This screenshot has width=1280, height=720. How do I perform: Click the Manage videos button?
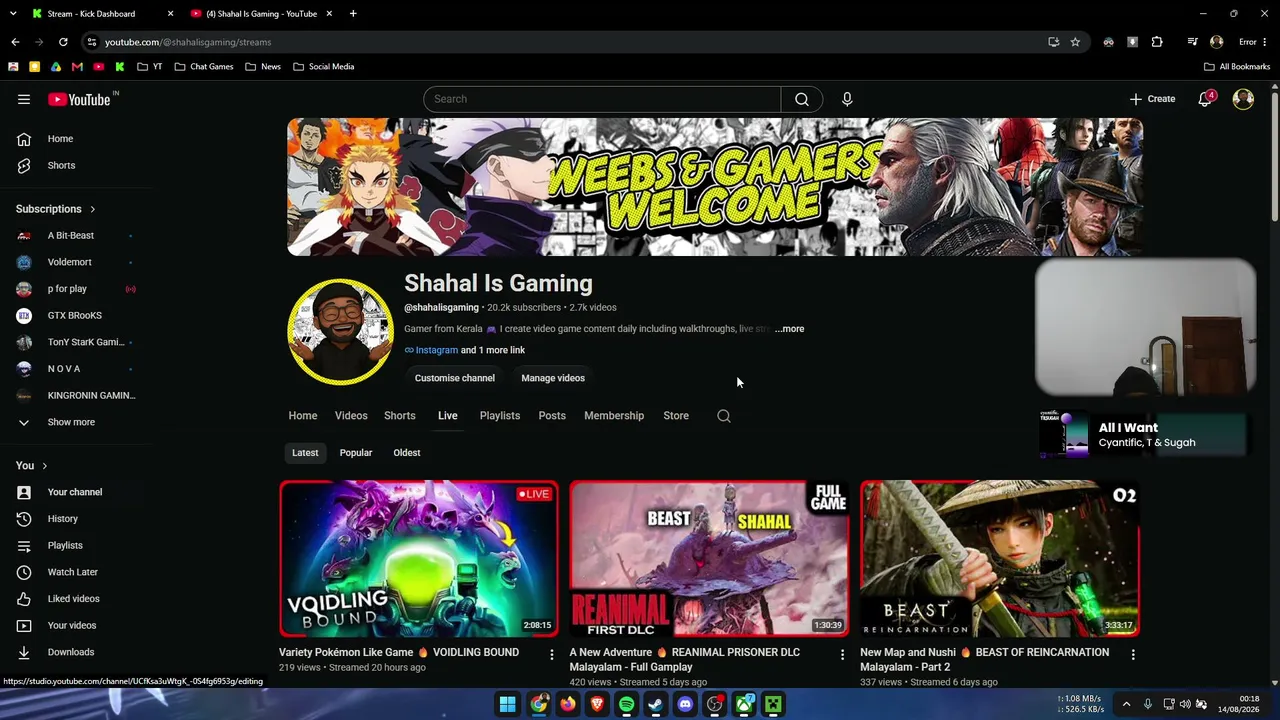point(553,378)
